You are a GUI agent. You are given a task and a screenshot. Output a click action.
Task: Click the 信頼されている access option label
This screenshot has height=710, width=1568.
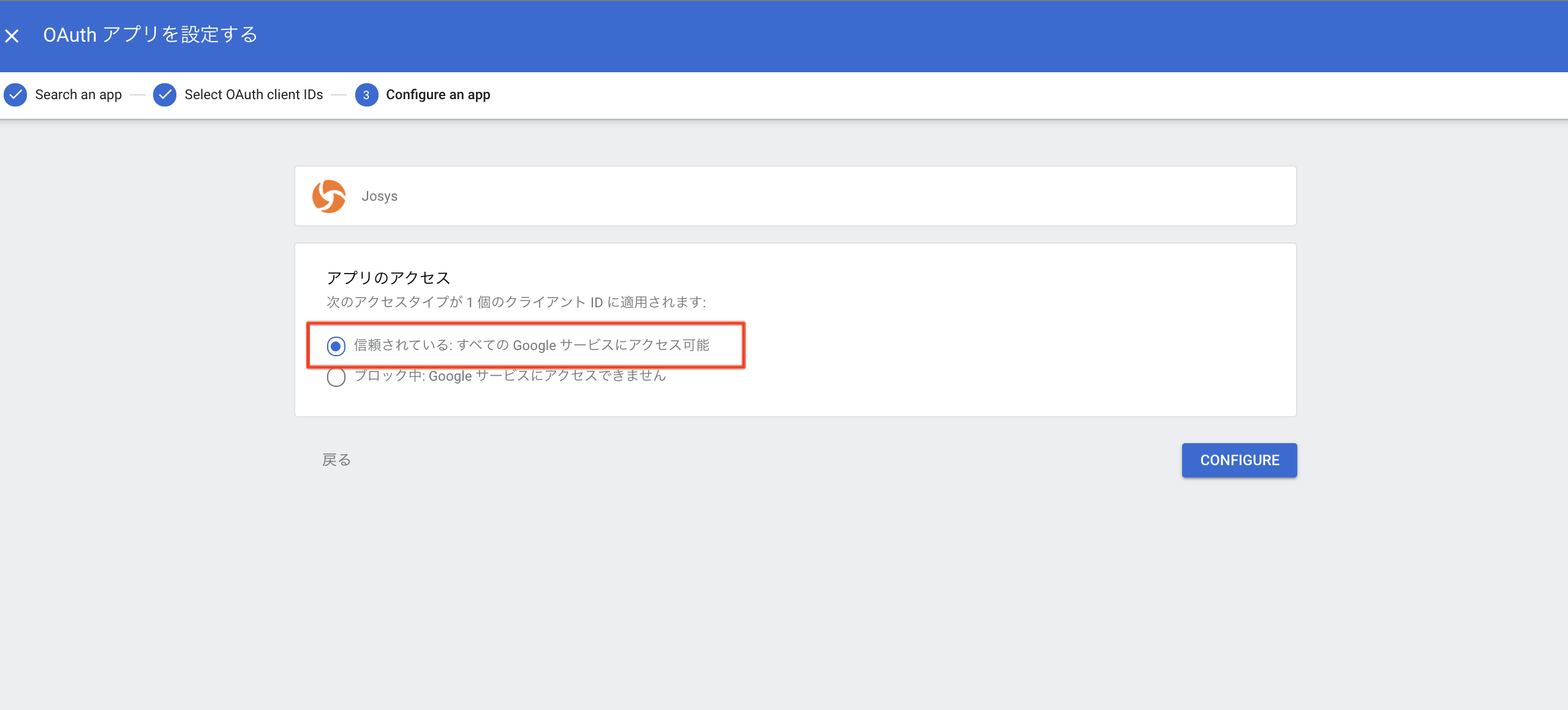531,345
